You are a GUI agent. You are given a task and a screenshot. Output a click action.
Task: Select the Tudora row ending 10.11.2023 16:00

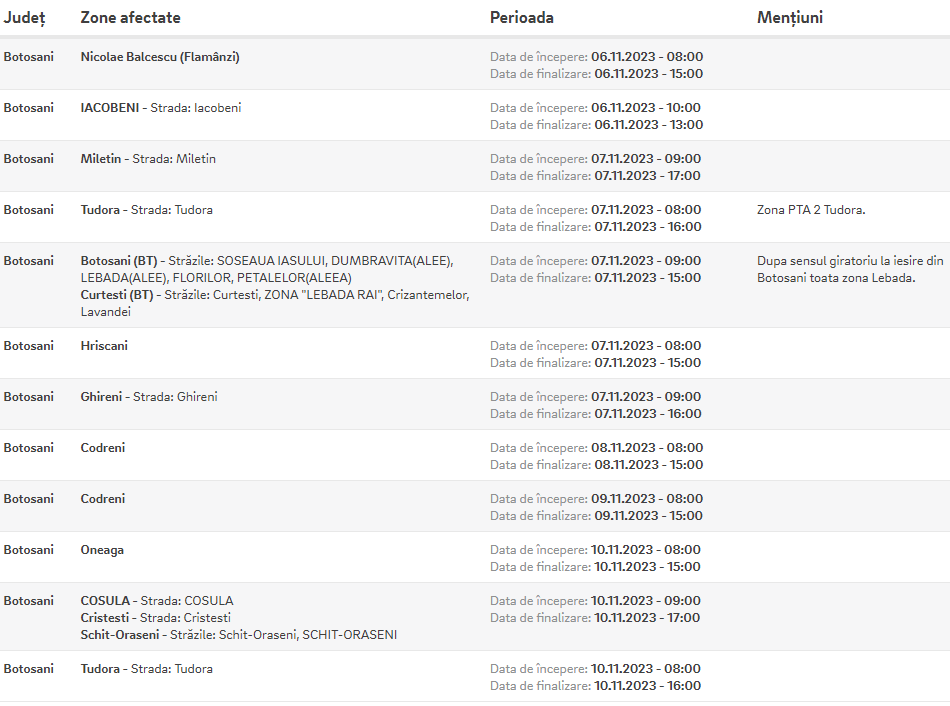475,676
